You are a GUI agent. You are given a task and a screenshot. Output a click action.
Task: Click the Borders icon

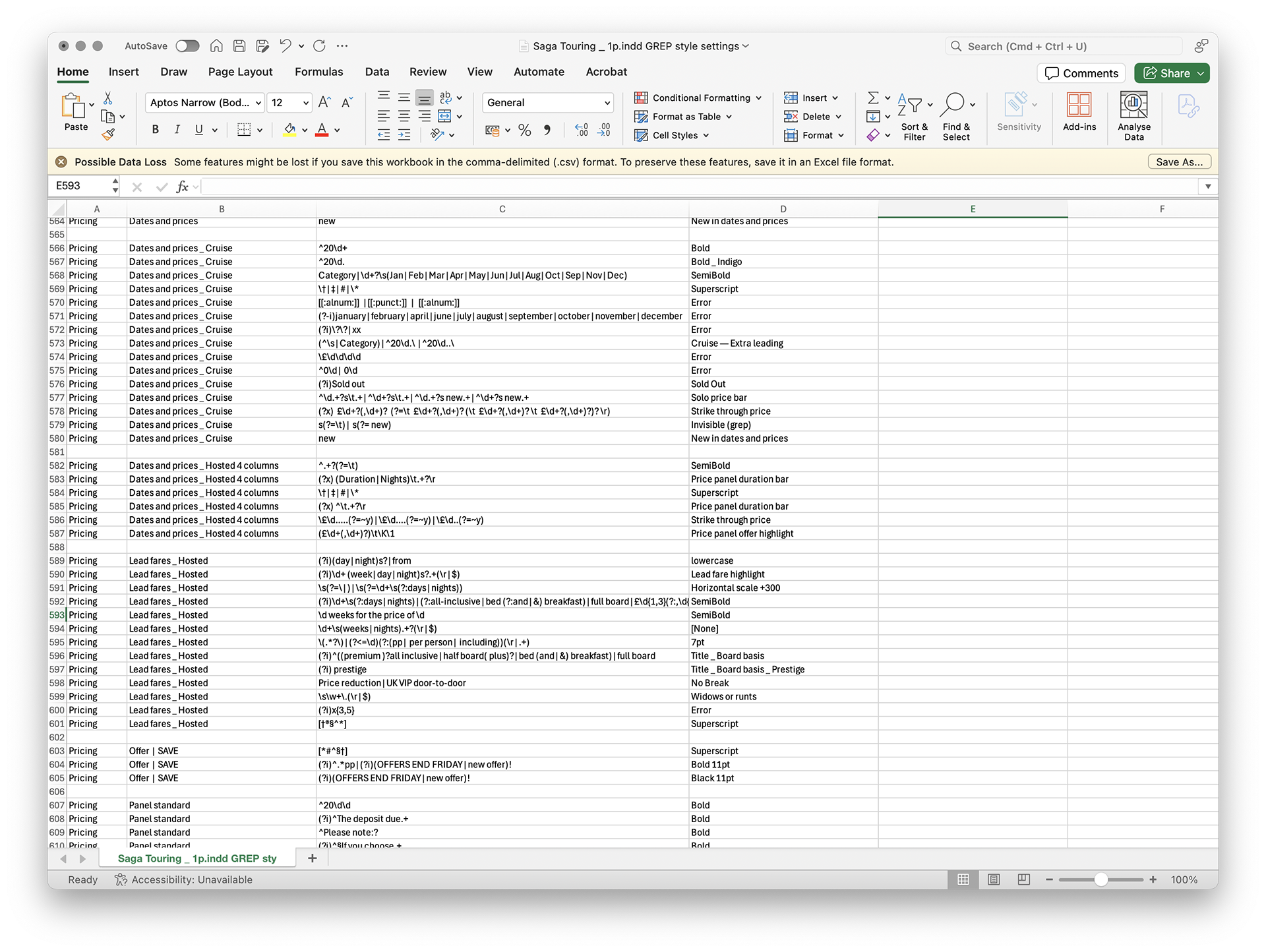(x=244, y=130)
